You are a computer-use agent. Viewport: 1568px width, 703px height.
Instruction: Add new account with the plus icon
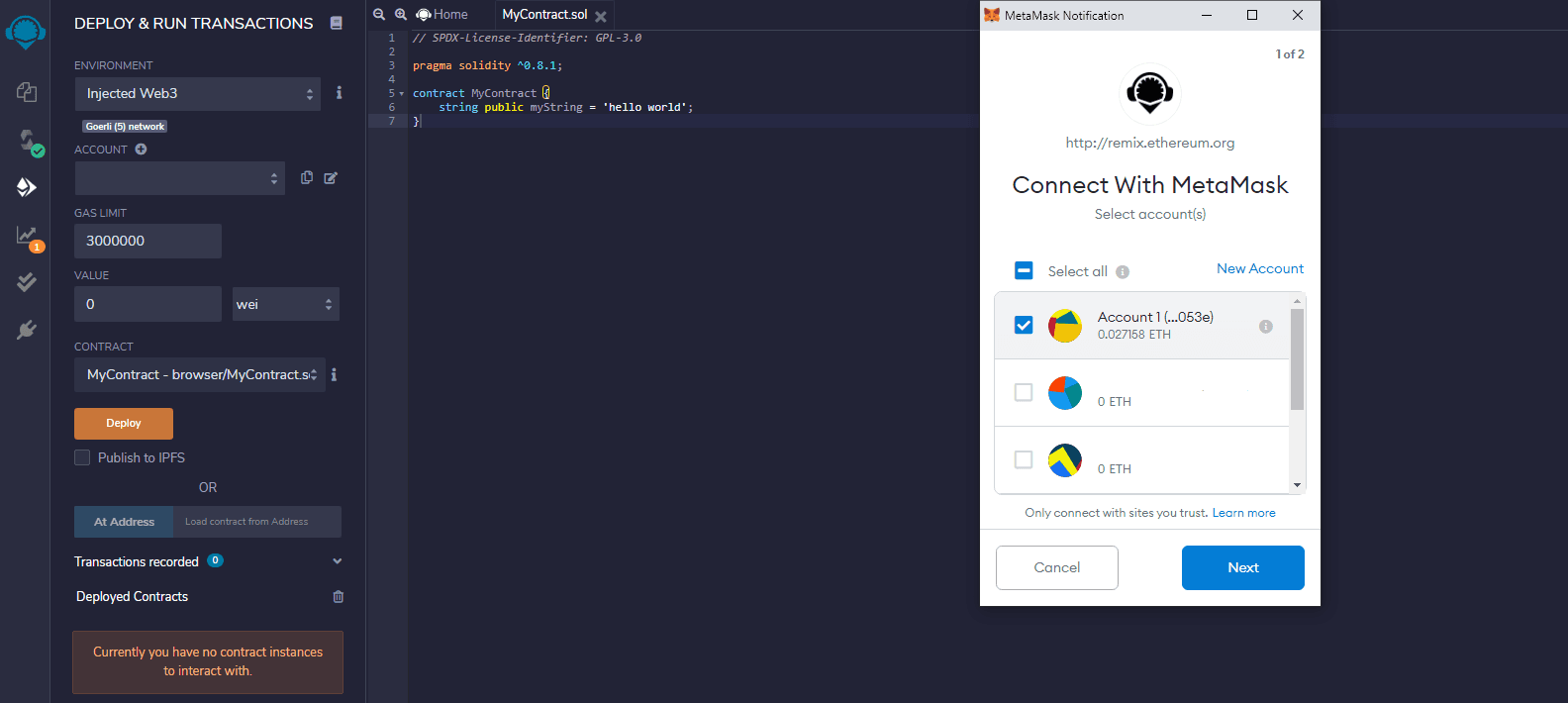click(141, 150)
